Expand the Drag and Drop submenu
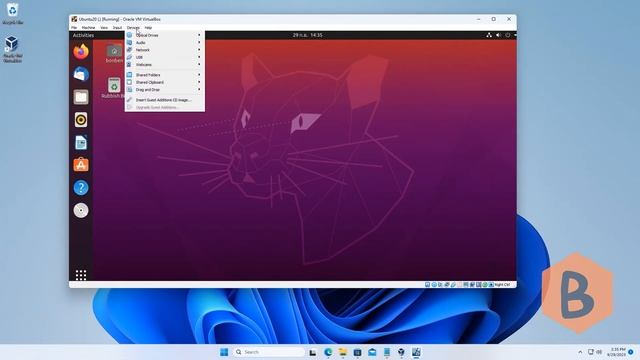 coord(165,90)
